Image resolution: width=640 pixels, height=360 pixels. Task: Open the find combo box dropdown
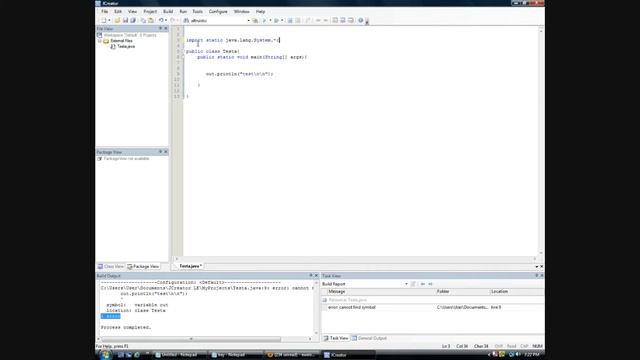click(248, 20)
